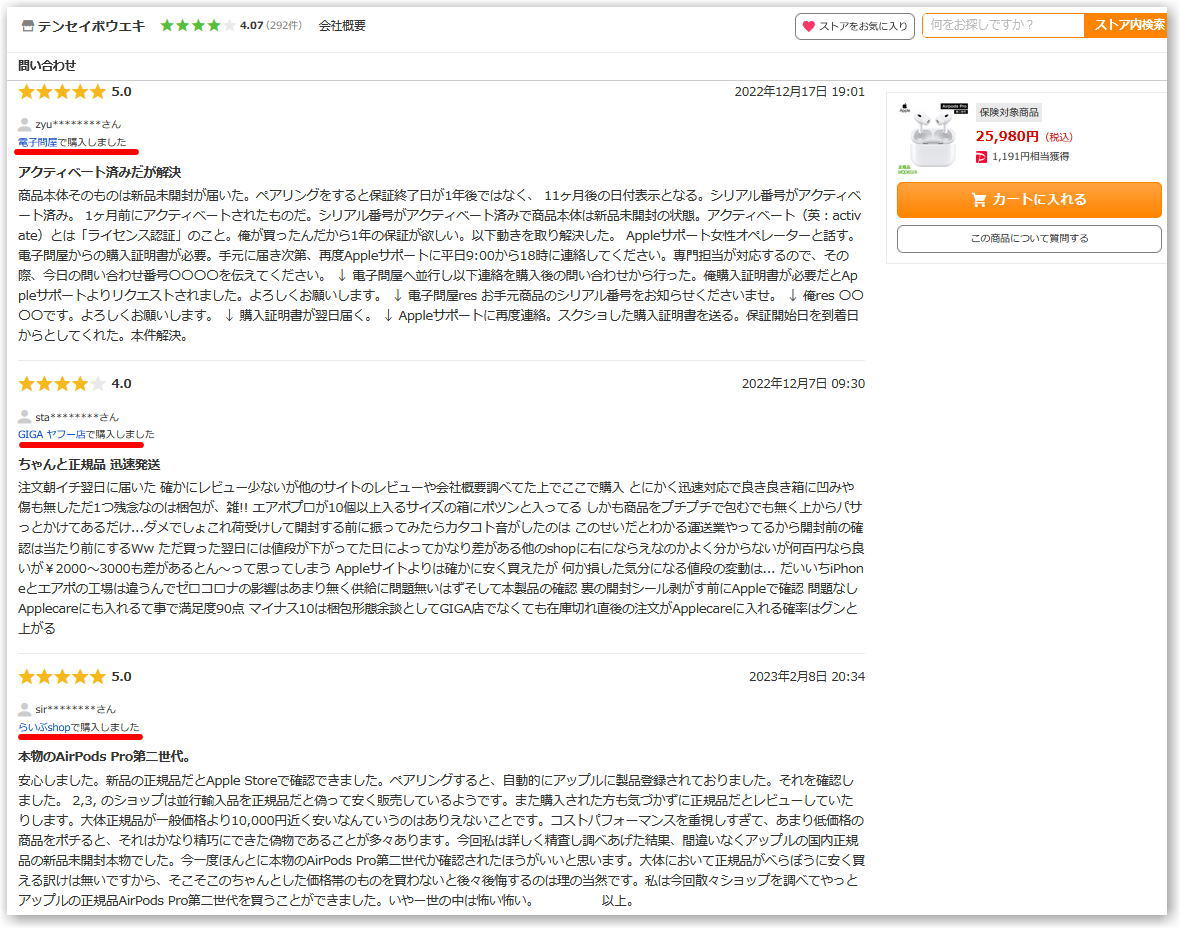
Task: Open the らいぶshop store link
Action: click(44, 727)
